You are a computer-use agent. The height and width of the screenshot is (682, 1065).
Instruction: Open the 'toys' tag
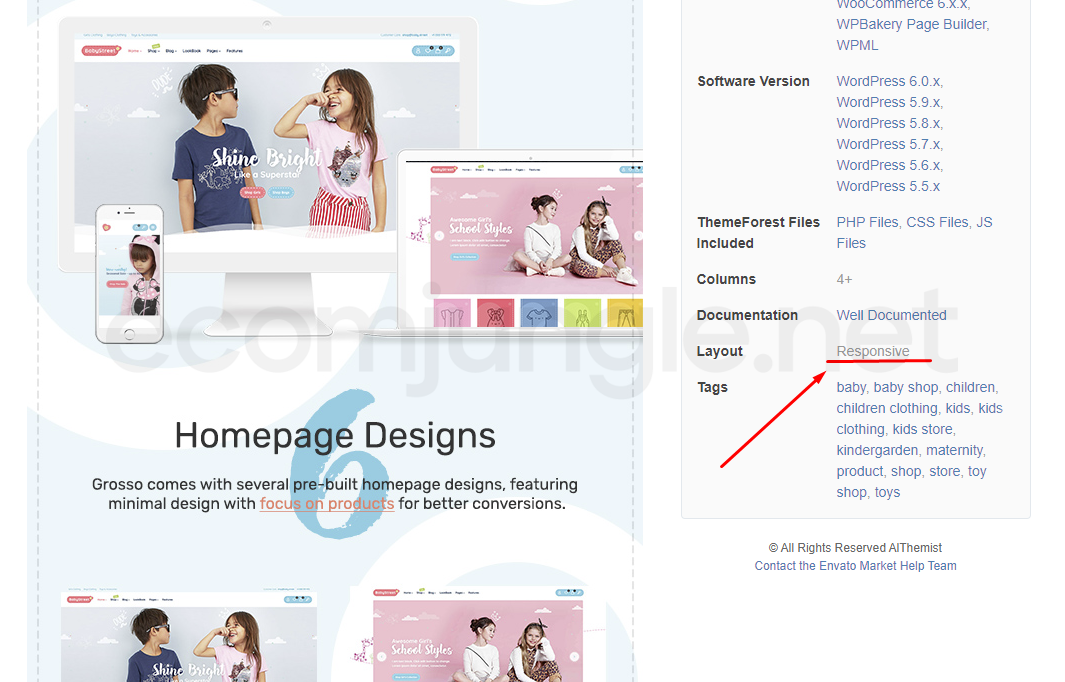887,492
